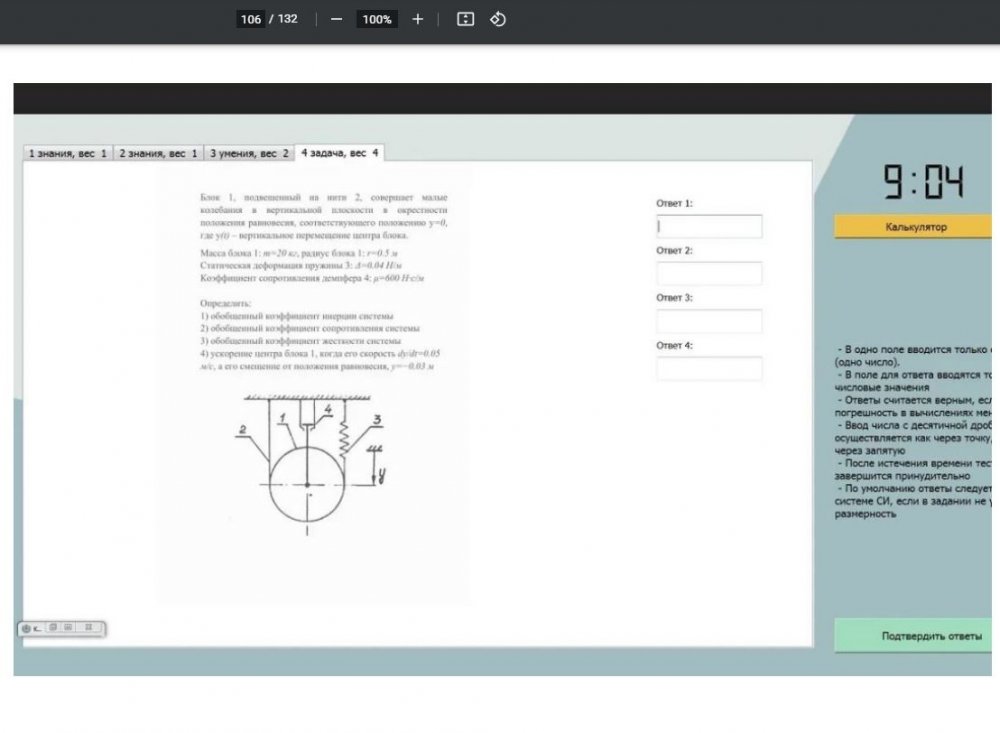Switch to the '3 умения, вес 2' tab
Image resolution: width=1000 pixels, height=733 pixels.
pyautogui.click(x=249, y=153)
